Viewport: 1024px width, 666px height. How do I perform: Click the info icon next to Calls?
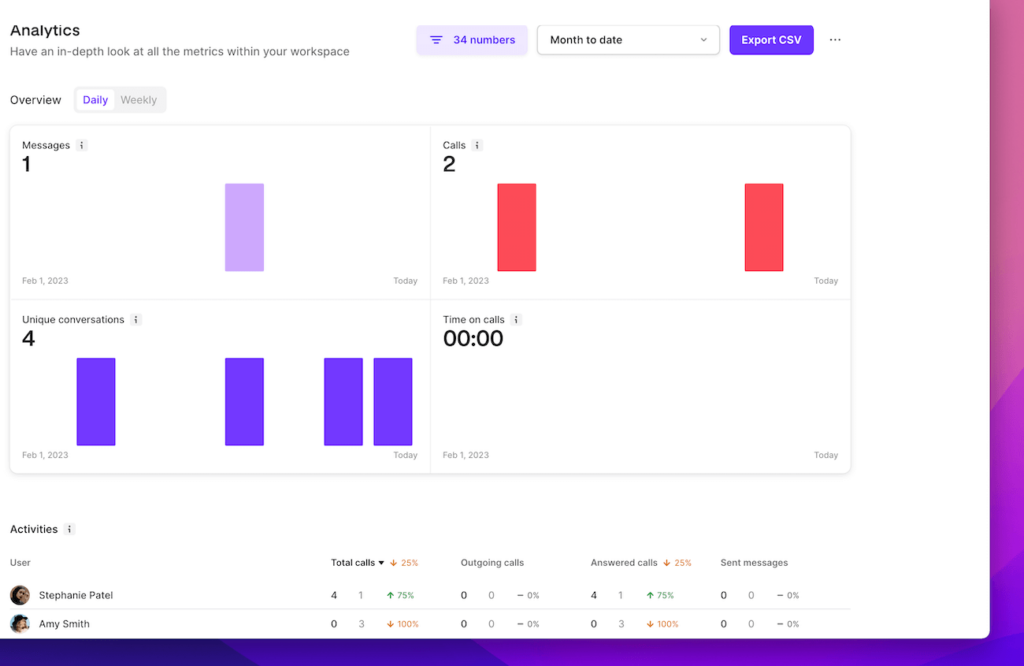477,145
